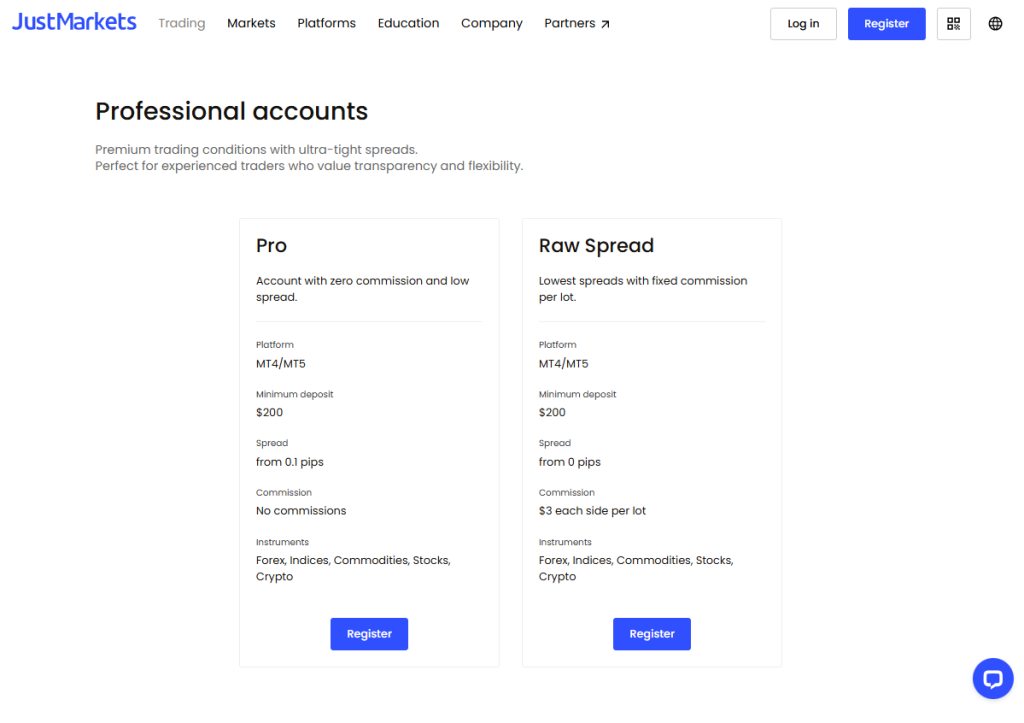The image size is (1024, 723).
Task: Open the Trading menu
Action: (181, 23)
